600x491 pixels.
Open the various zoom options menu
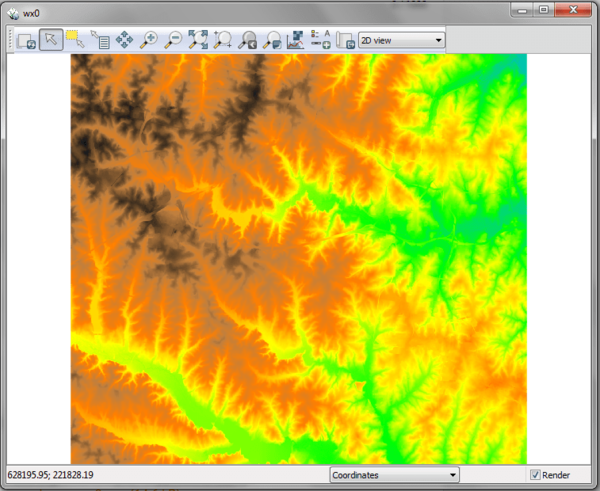coord(271,41)
